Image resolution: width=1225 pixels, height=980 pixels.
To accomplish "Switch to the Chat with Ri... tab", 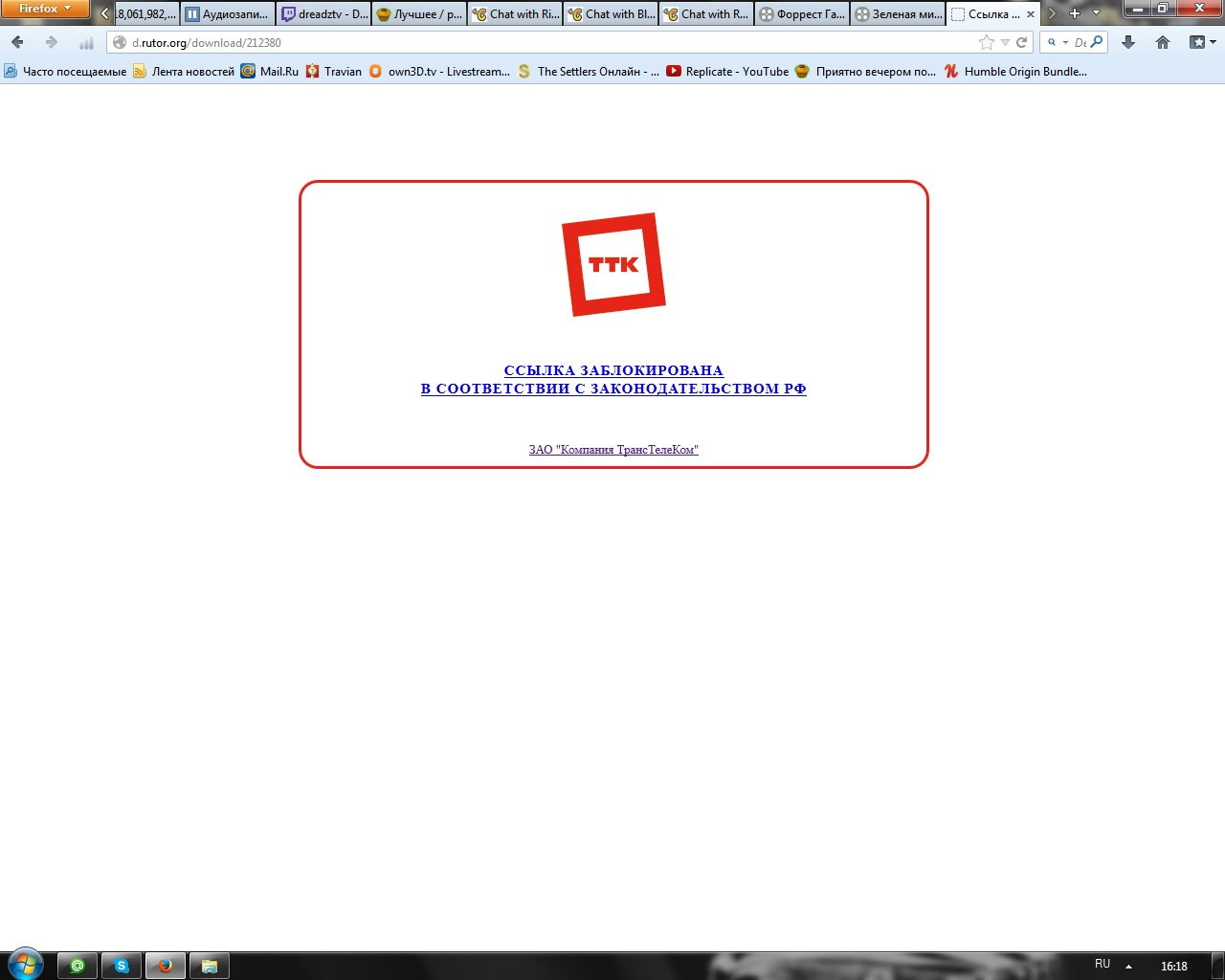I will coord(515,14).
